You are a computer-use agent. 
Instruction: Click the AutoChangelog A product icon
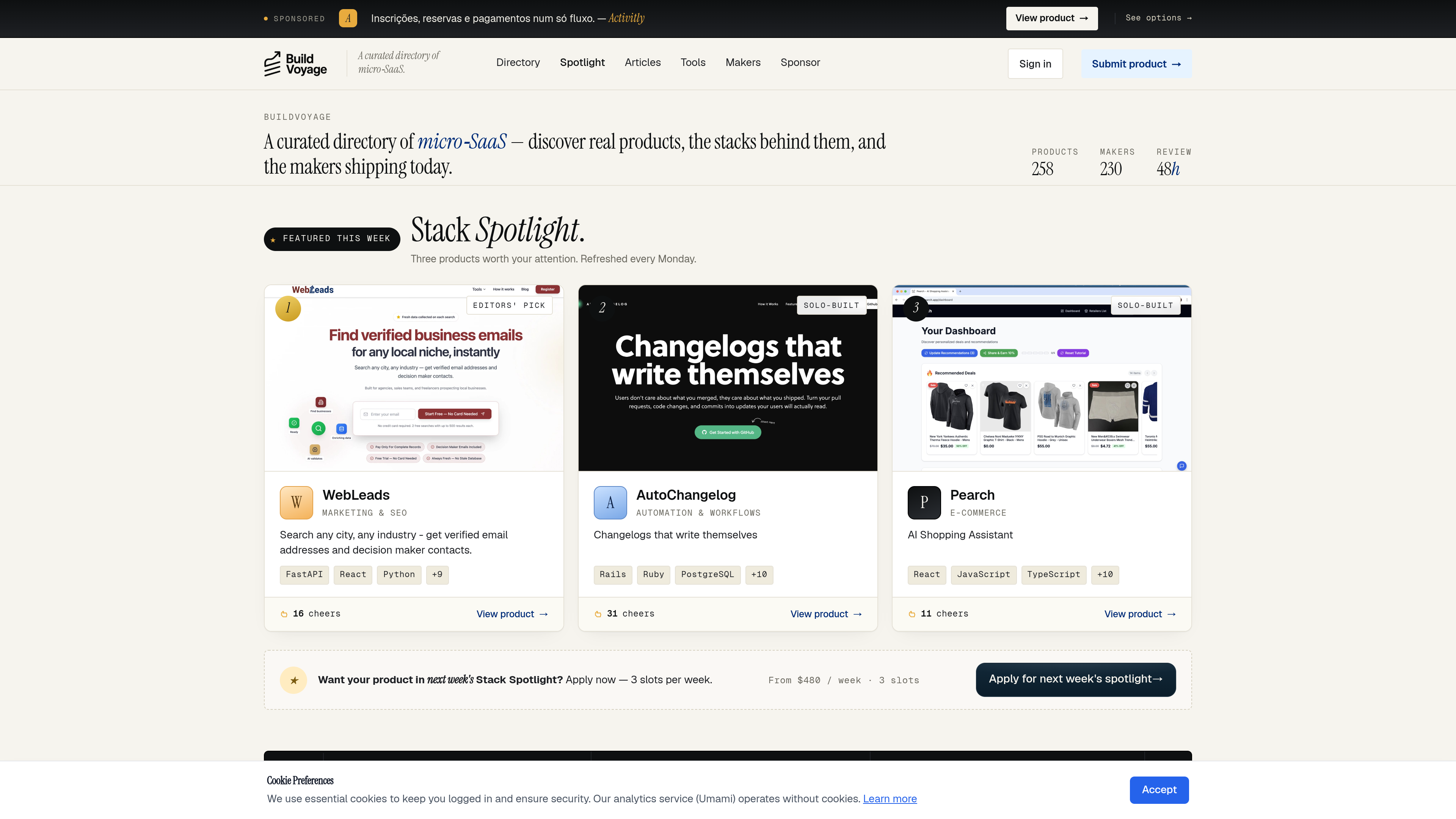pos(610,502)
